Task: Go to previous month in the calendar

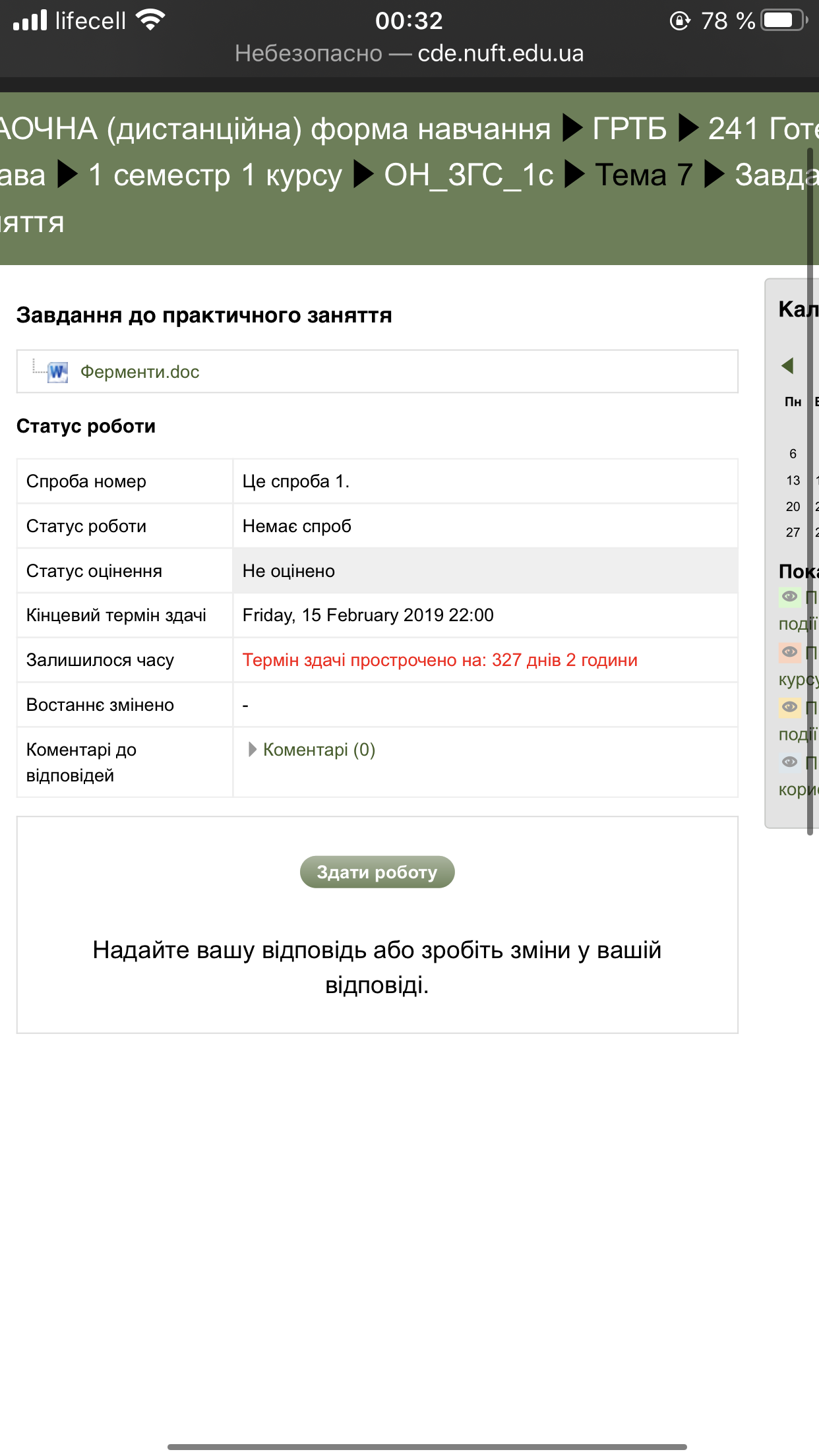Action: 787,366
